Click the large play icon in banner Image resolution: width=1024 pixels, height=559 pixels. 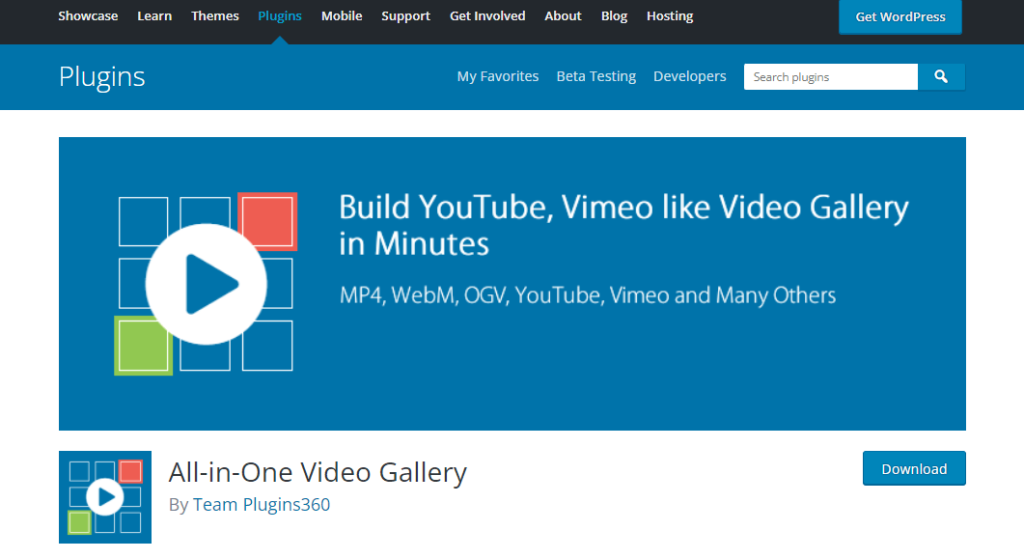click(206, 284)
